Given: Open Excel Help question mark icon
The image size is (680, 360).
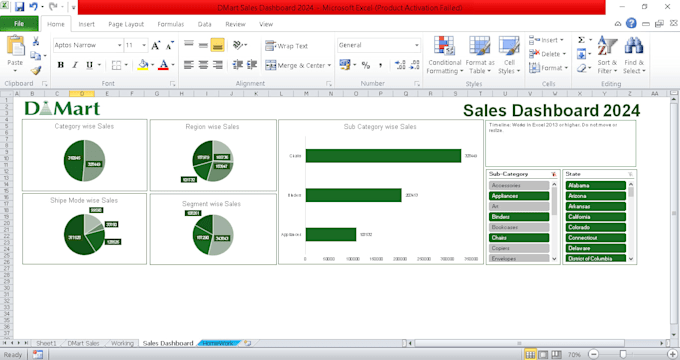Looking at the screenshot, I should tap(631, 23).
